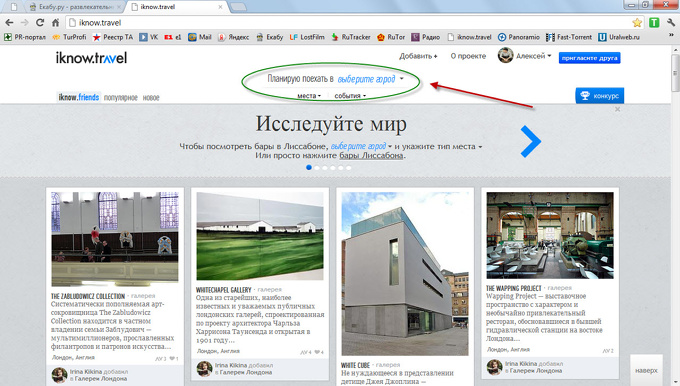680x386 pixels.
Task: Open RuTor bookmark
Action: [x=391, y=37]
